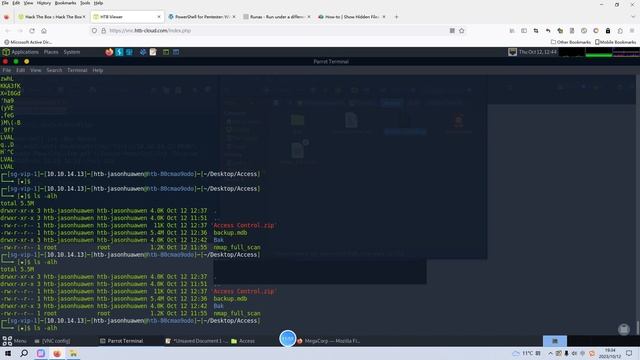Open Microsoft Active Directory bookmark

[28, 42]
